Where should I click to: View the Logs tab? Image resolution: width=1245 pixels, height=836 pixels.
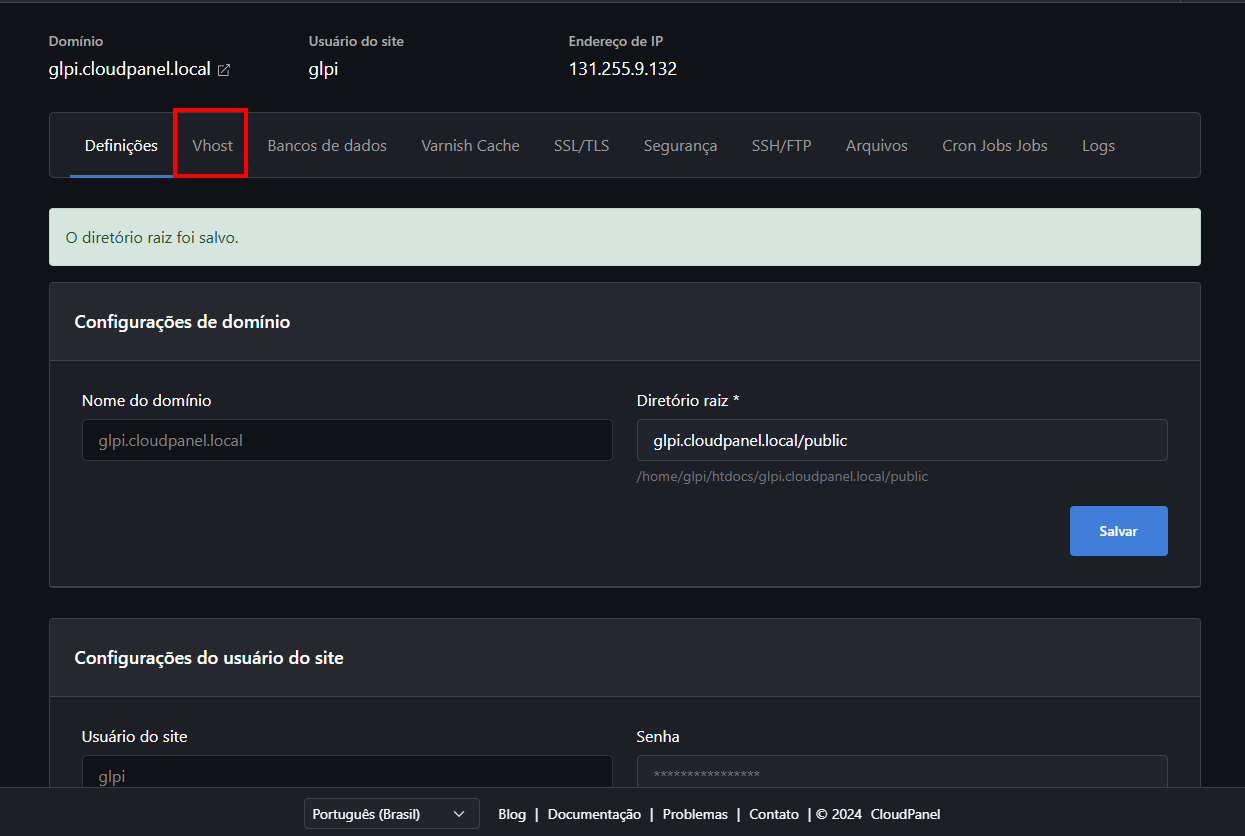pyautogui.click(x=1098, y=146)
